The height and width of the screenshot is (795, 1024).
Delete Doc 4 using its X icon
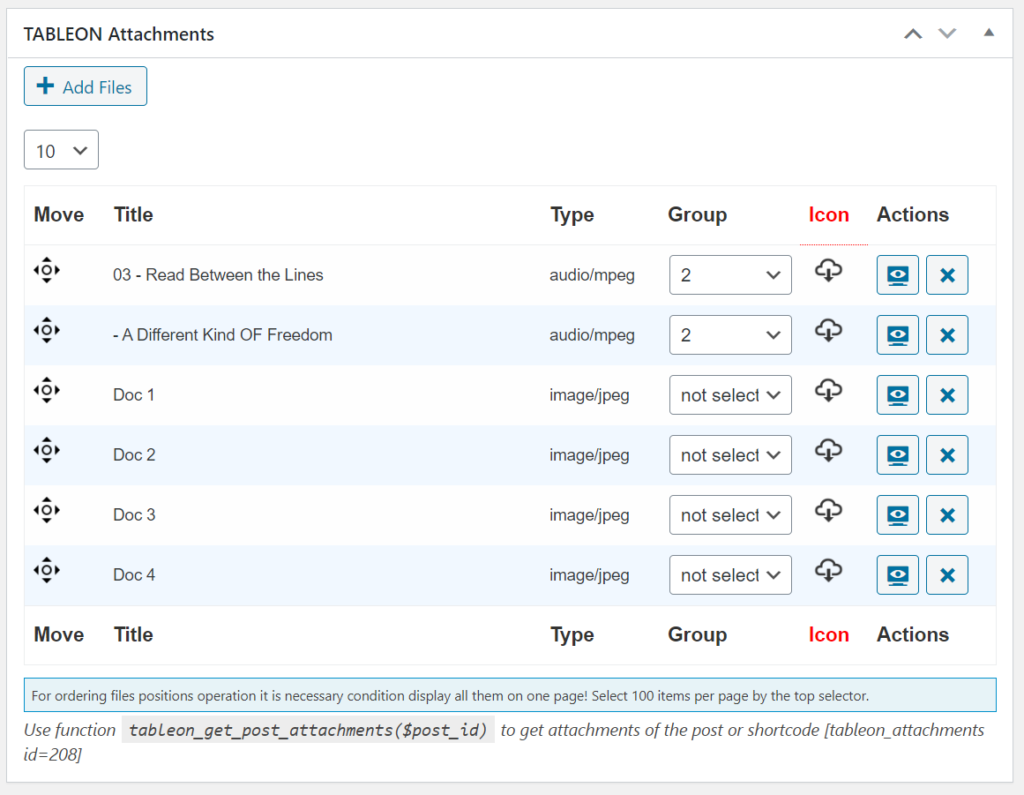946,574
